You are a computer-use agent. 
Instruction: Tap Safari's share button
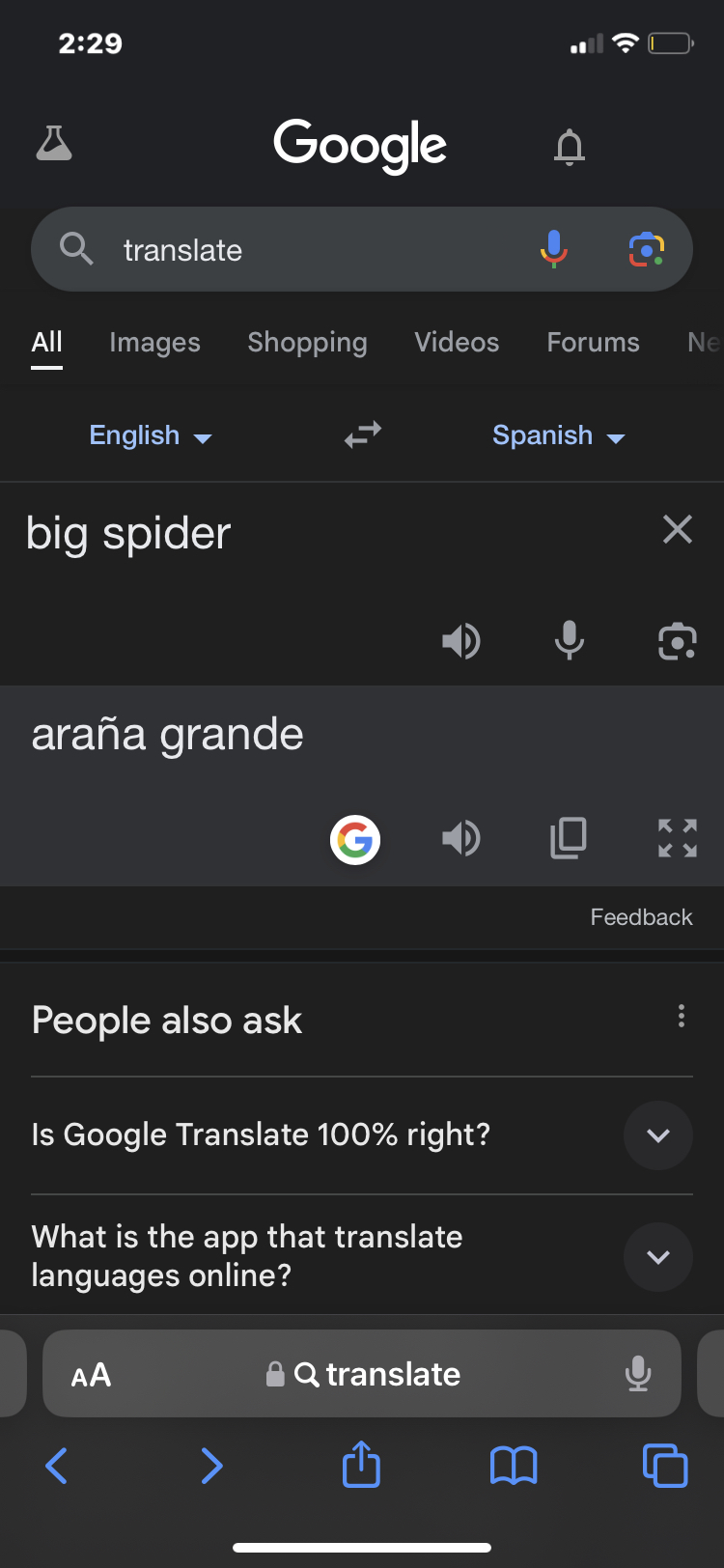(x=362, y=1466)
